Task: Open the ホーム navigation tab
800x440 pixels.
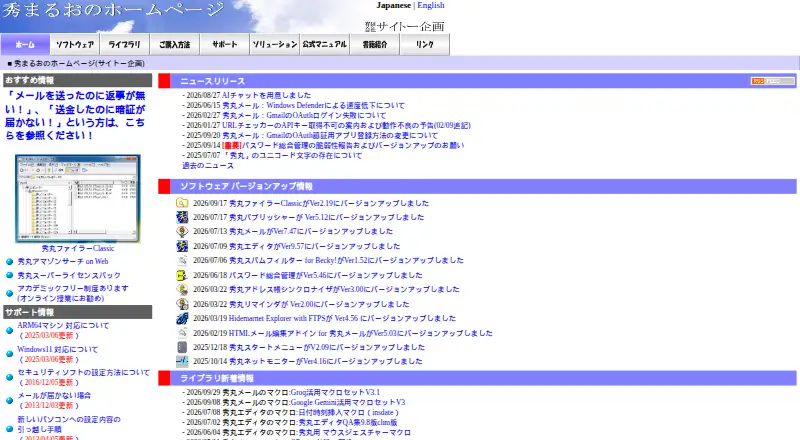Action: [25, 44]
